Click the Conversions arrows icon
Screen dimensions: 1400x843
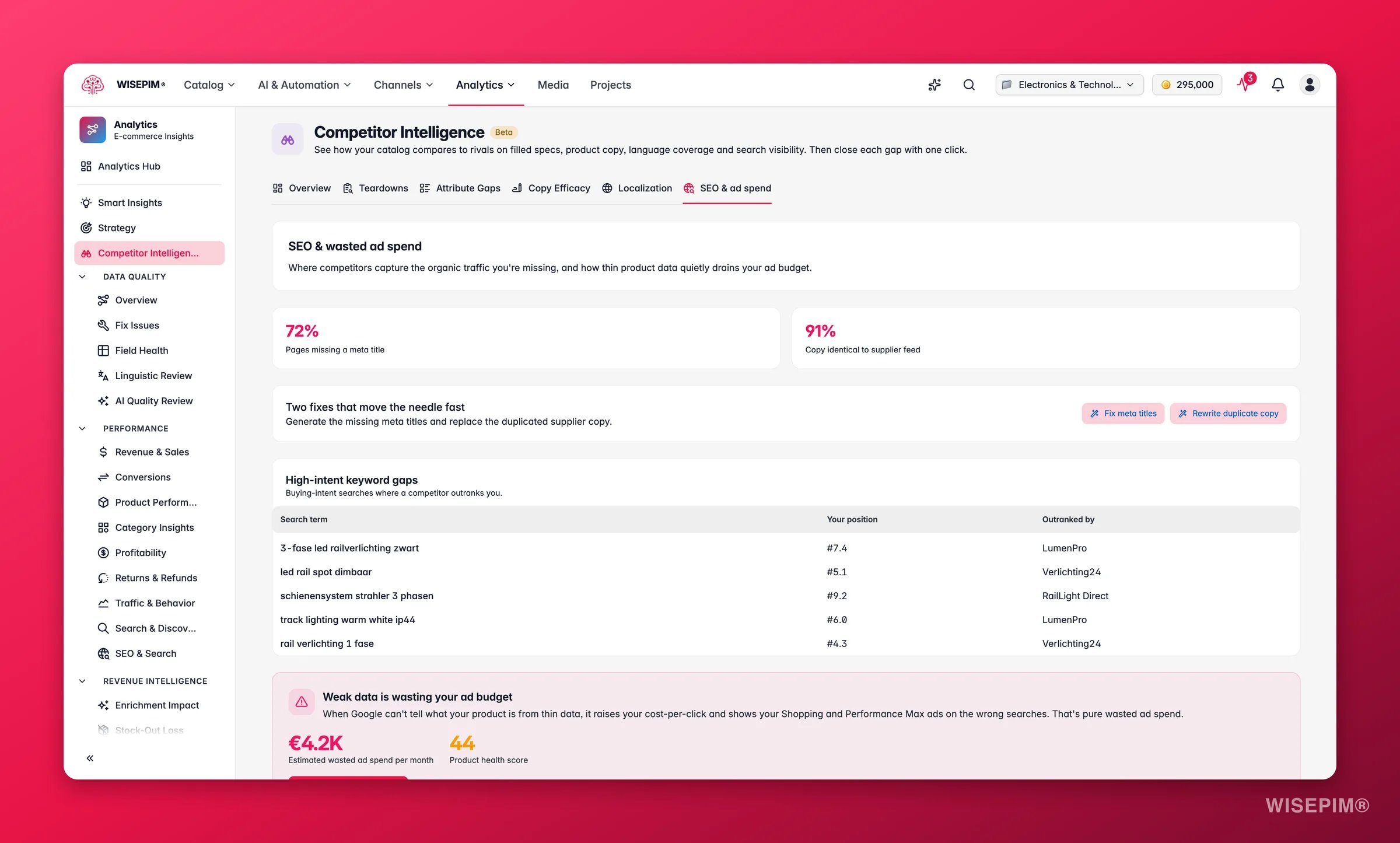[x=103, y=477]
